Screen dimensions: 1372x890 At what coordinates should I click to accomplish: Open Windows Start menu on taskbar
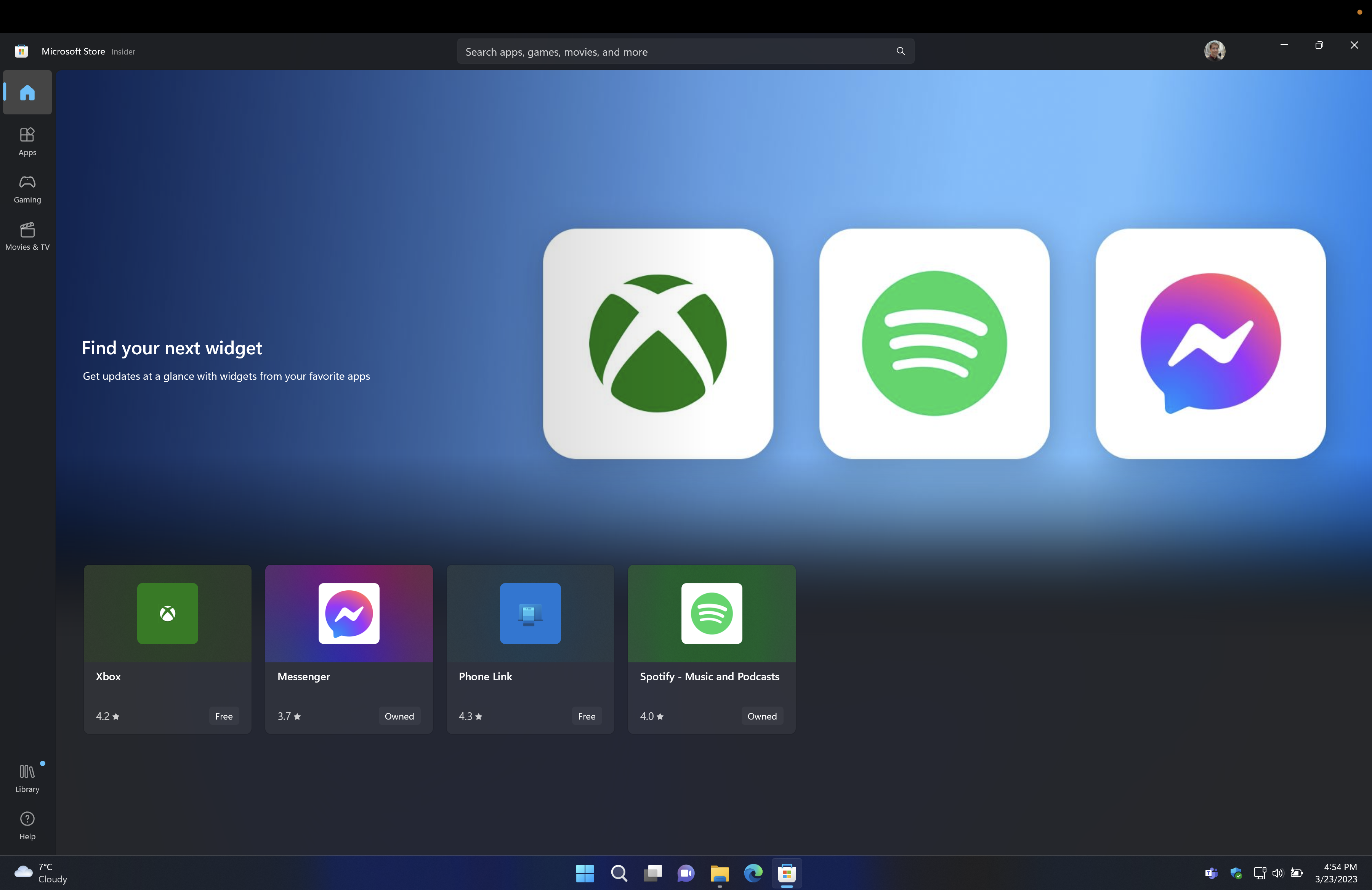point(585,873)
